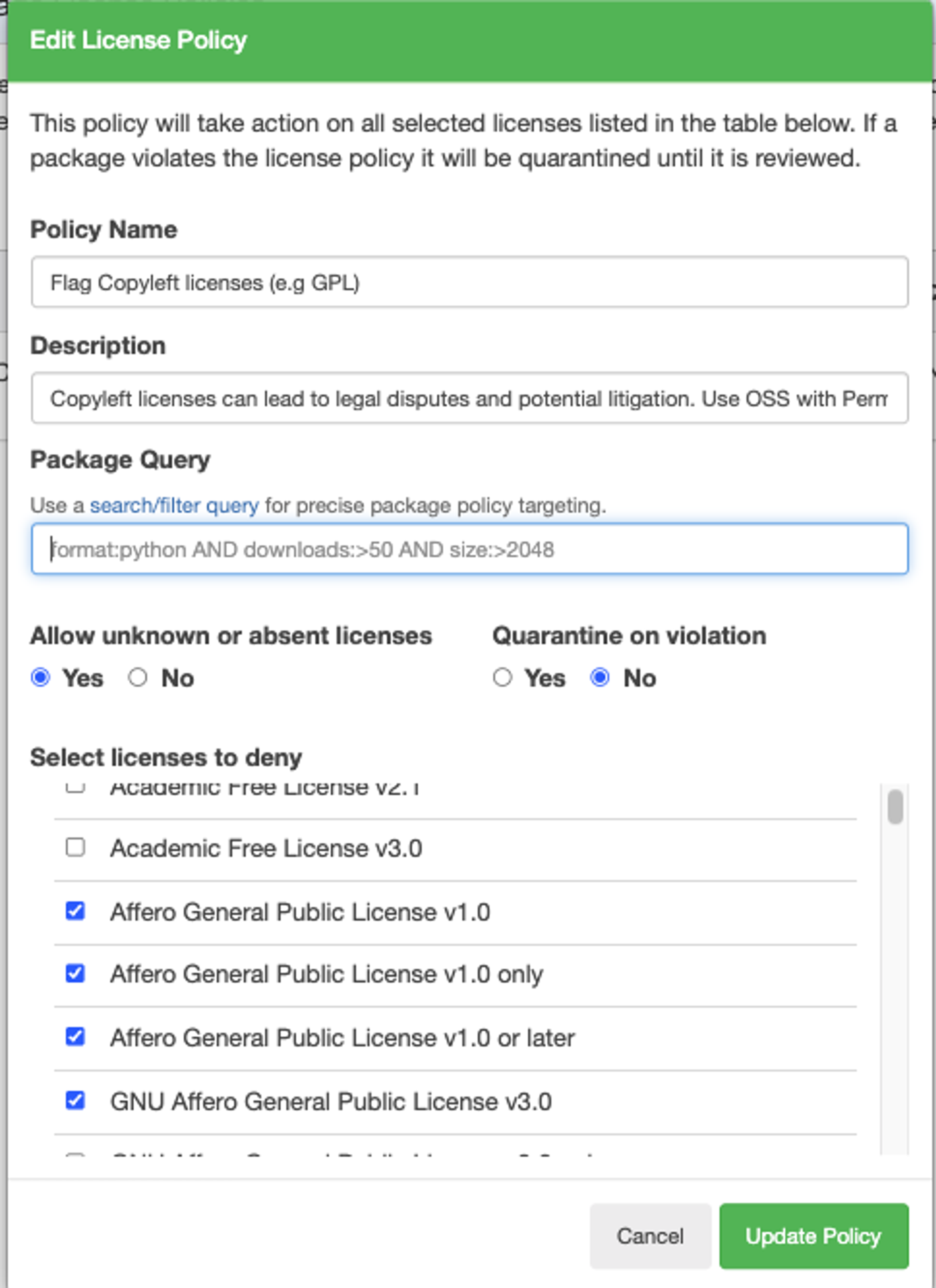Choose No for Quarantine on violation

600,677
